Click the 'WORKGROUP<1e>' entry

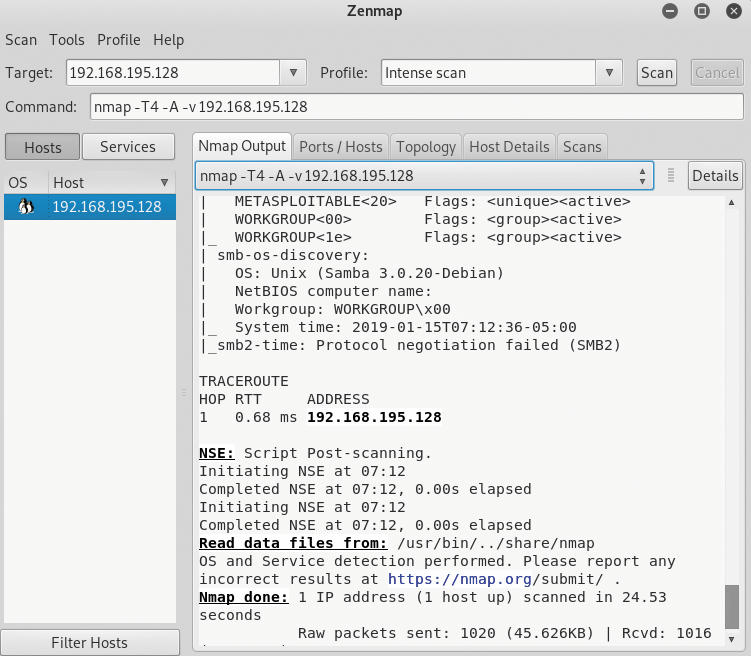point(293,237)
